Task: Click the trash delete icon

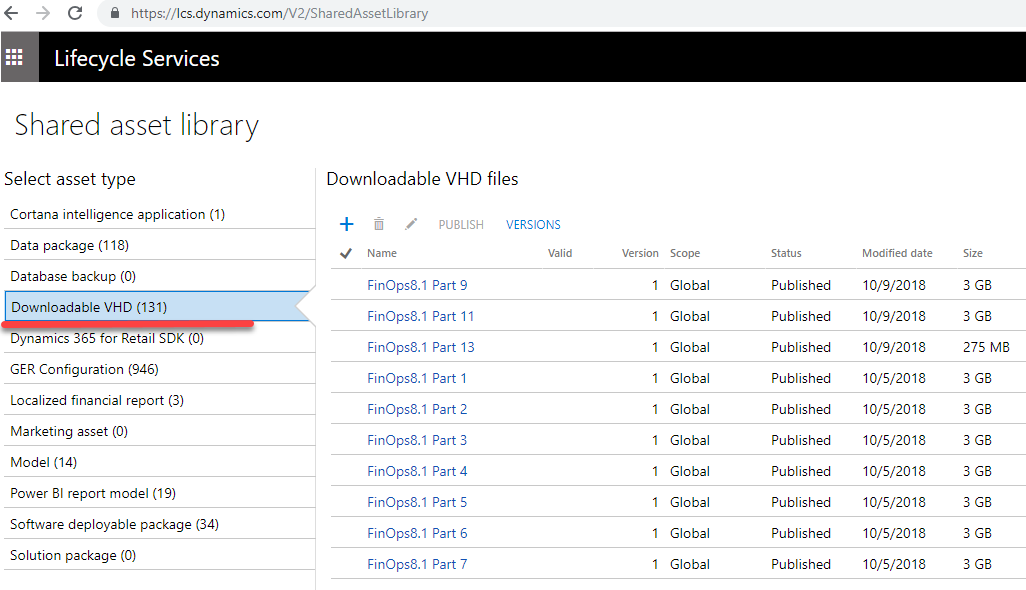Action: point(379,224)
